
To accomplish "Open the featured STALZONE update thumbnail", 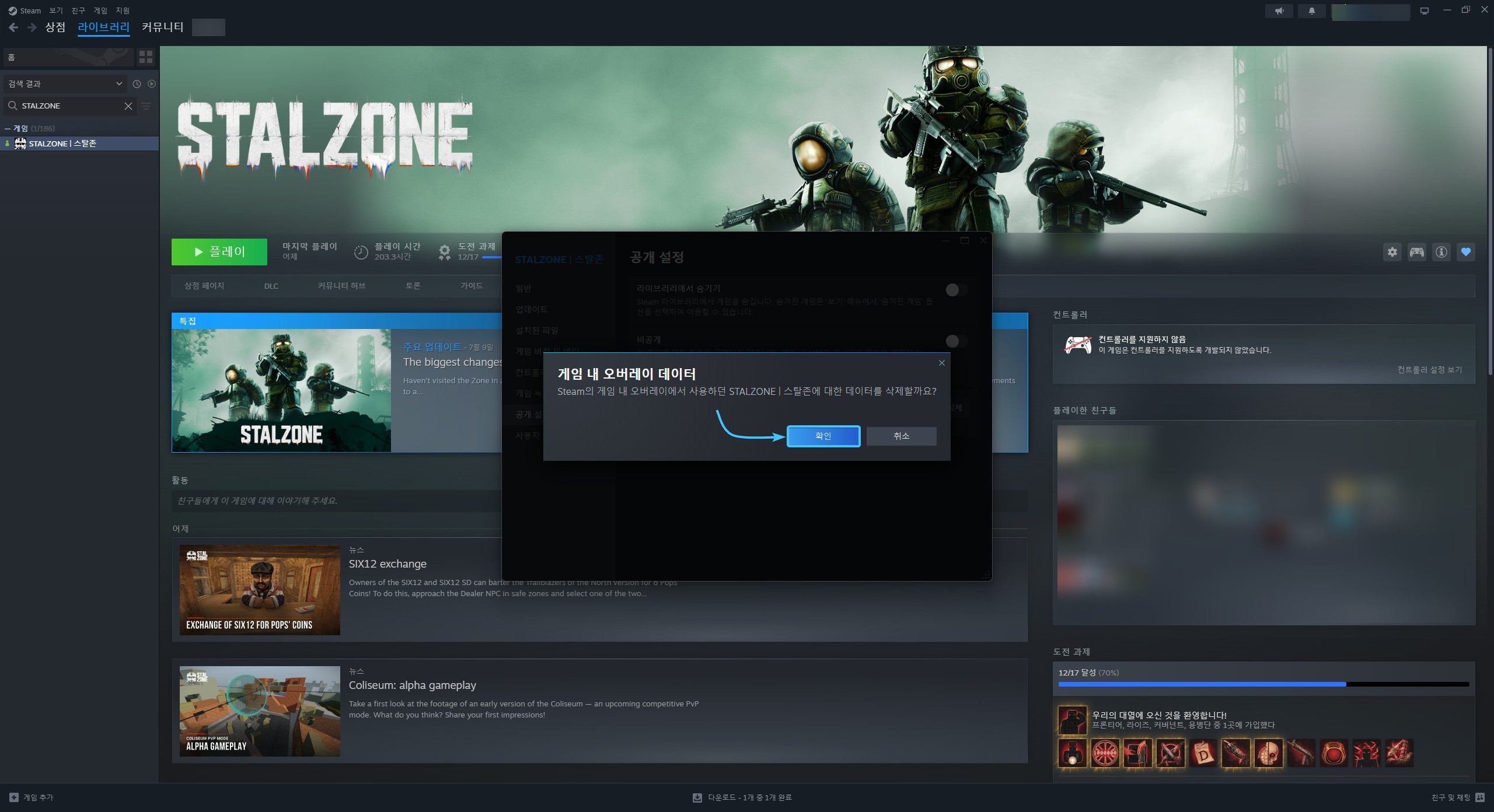I will pos(282,390).
